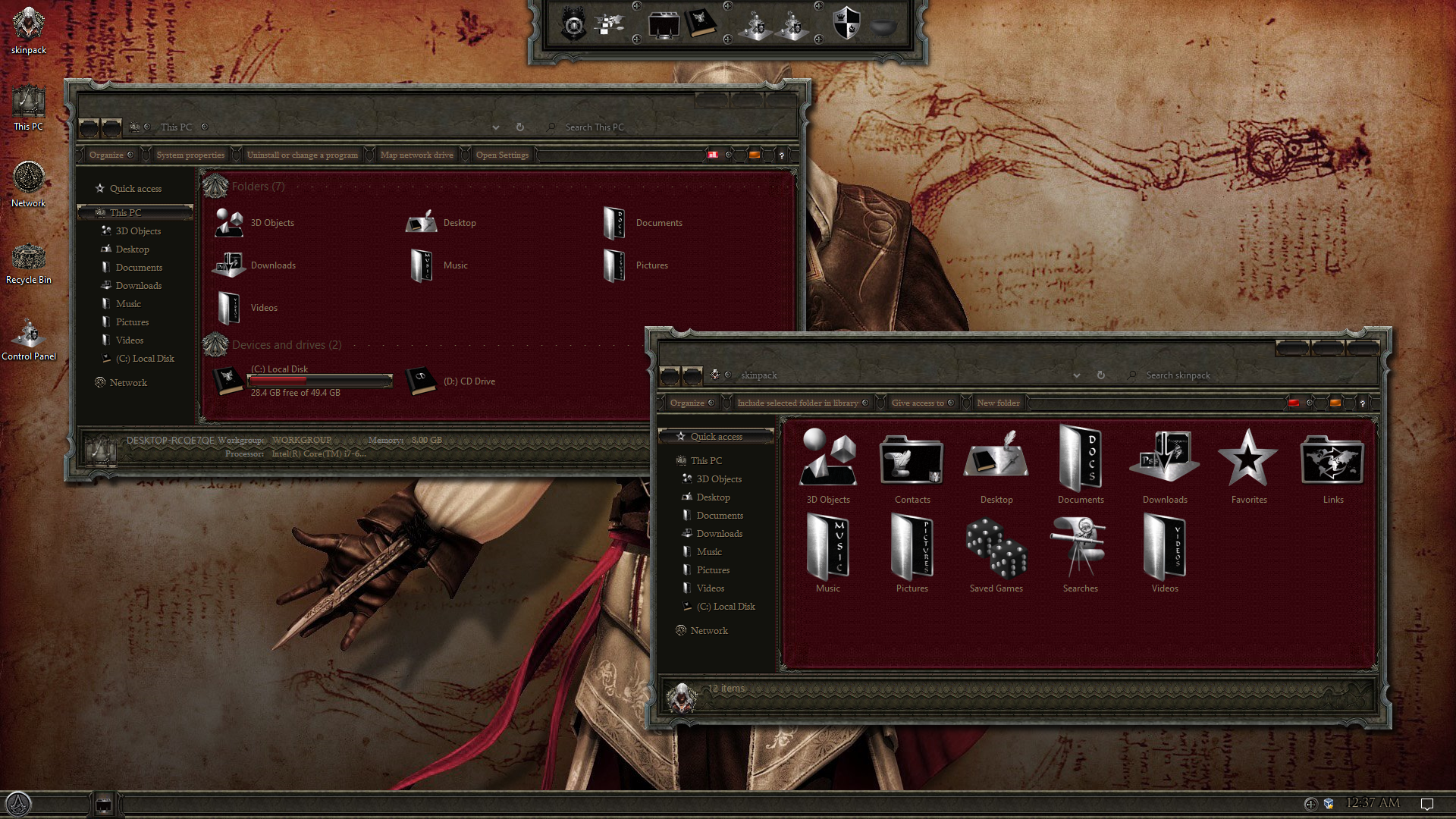Open the Action Center in the taskbar

point(1426,804)
